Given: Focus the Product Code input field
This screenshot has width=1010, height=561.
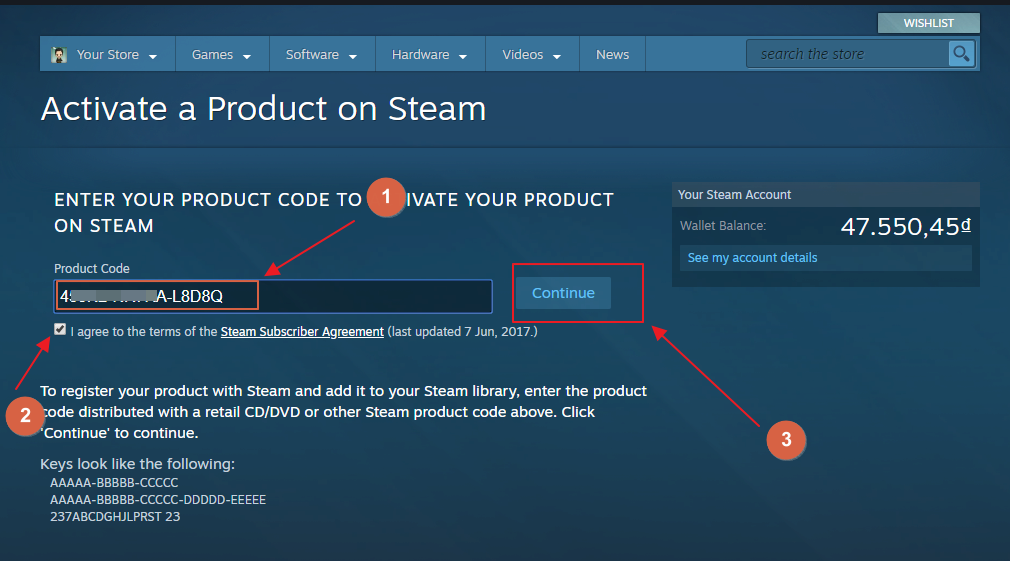Looking at the screenshot, I should coord(273,296).
